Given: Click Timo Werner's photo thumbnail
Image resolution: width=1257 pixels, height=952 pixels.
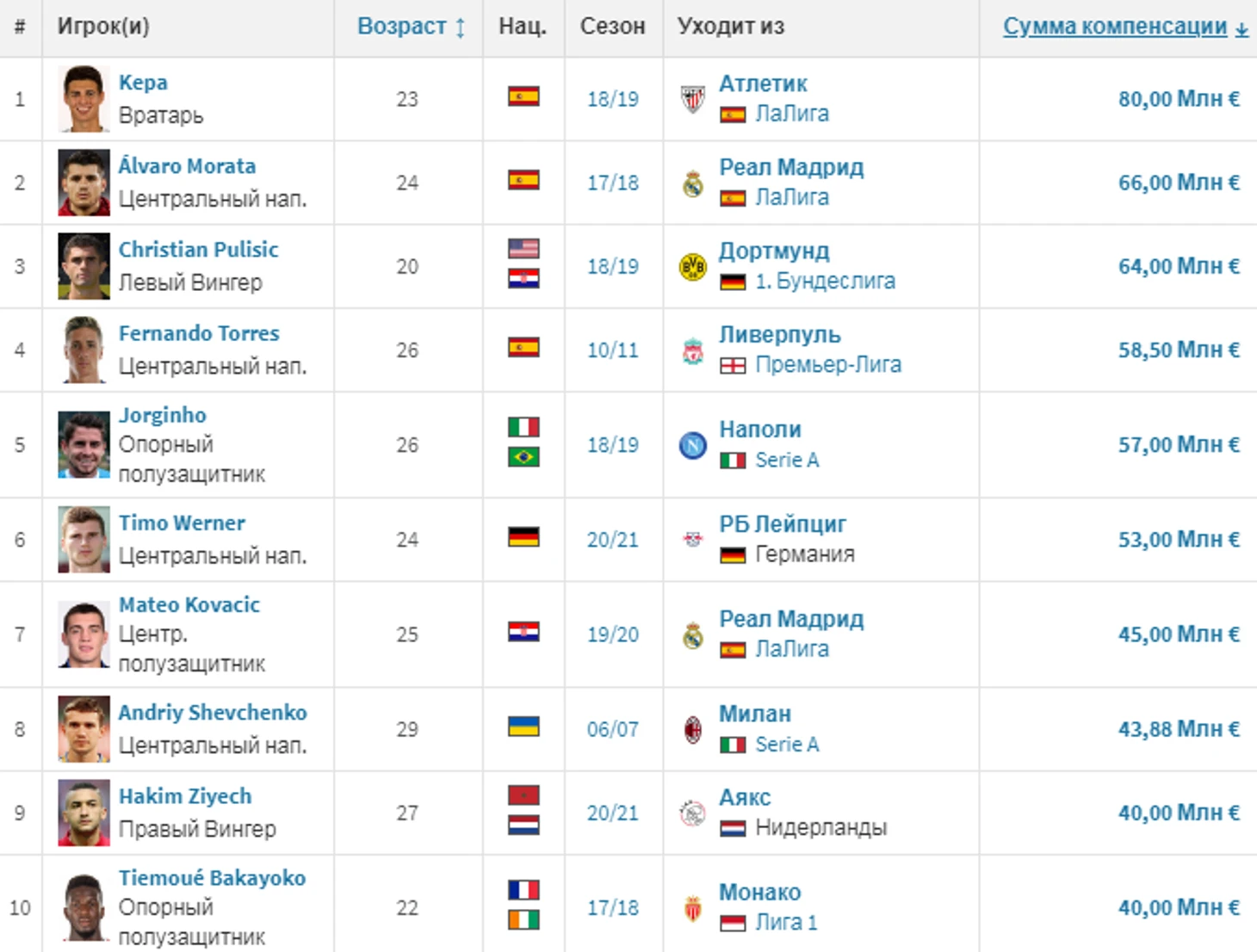Looking at the screenshot, I should pos(84,540).
